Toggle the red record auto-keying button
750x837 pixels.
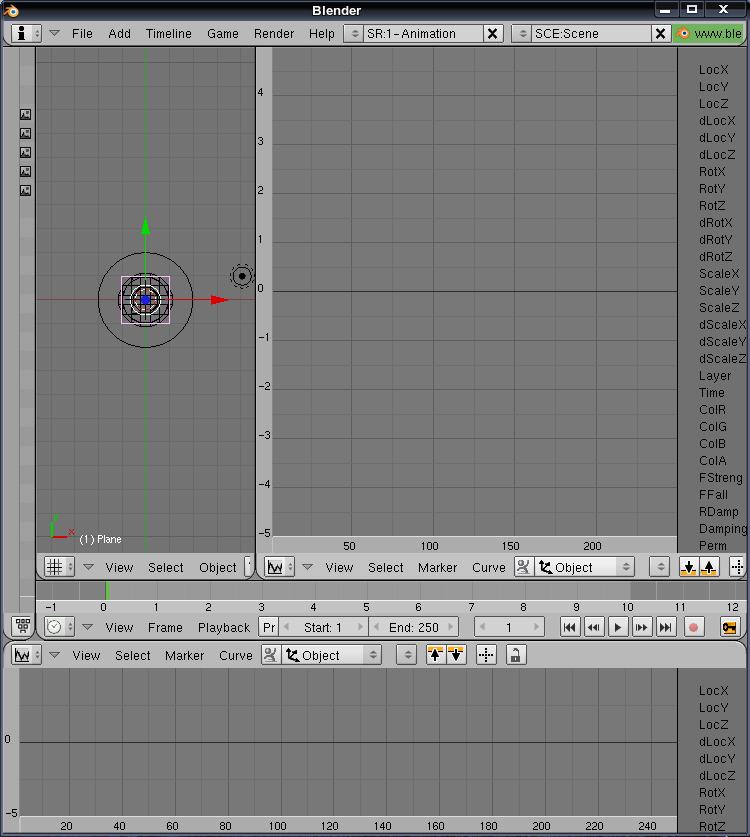(x=693, y=627)
